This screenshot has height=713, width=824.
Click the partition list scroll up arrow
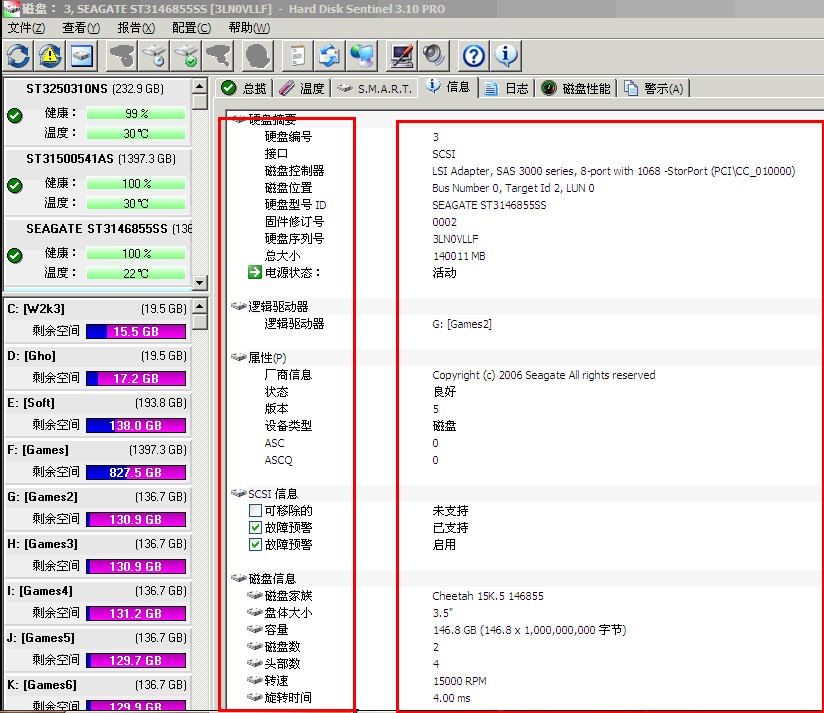pos(200,306)
